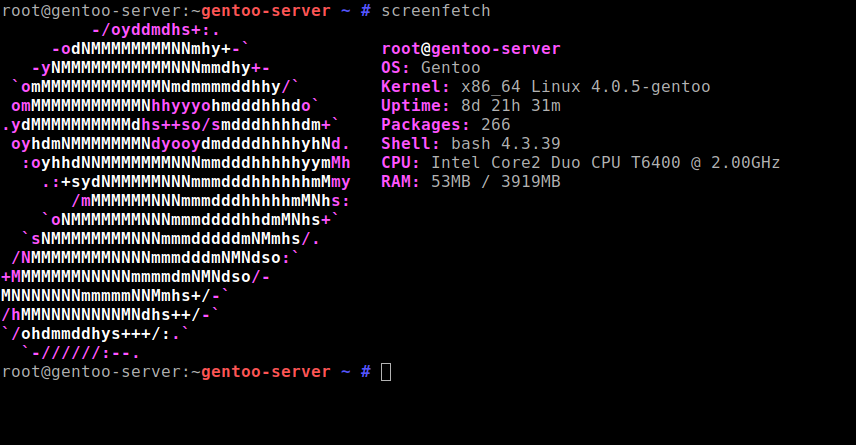This screenshot has width=856, height=445.
Task: Click the ASCII line starting '/mMMMMMMNNNmmmddd'
Action: [x=211, y=201]
